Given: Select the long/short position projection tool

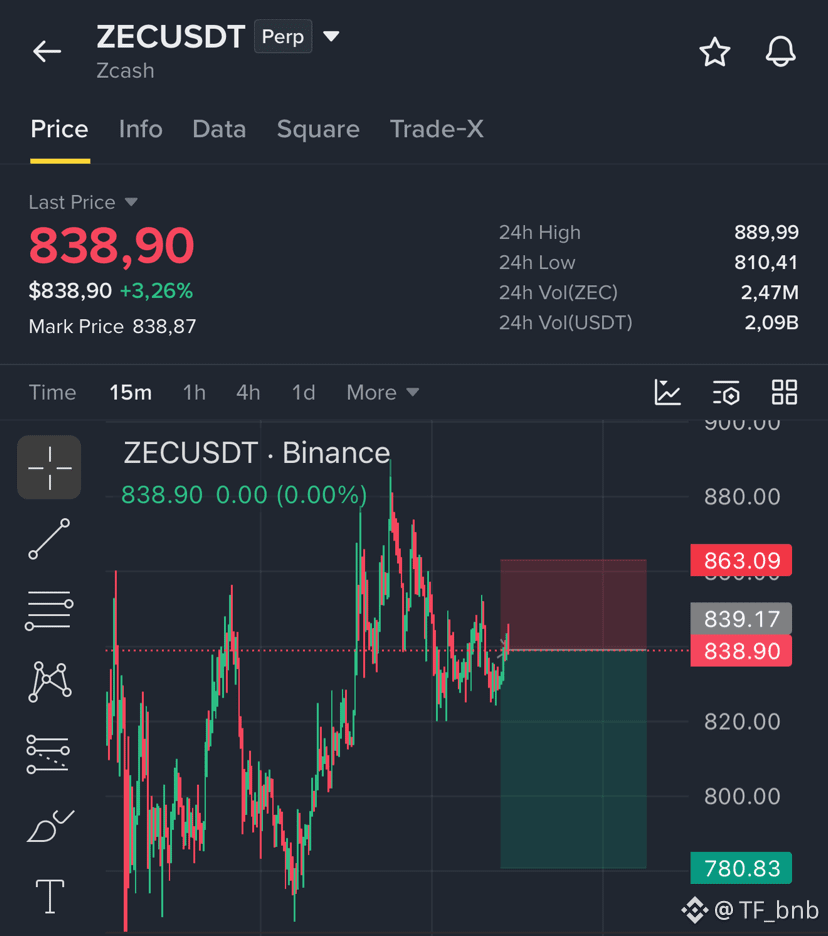Looking at the screenshot, I should coord(48,753).
